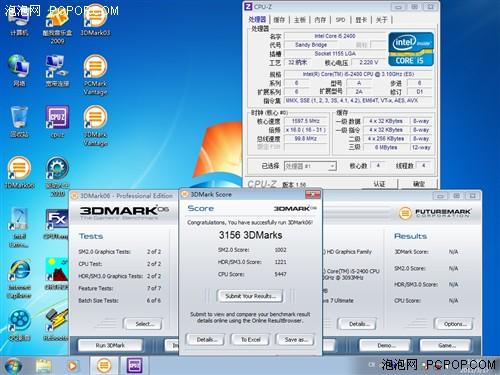Screen dimensions: 500x375
Task: Launch the cpuz desktop shortcut
Action: click(x=57, y=121)
